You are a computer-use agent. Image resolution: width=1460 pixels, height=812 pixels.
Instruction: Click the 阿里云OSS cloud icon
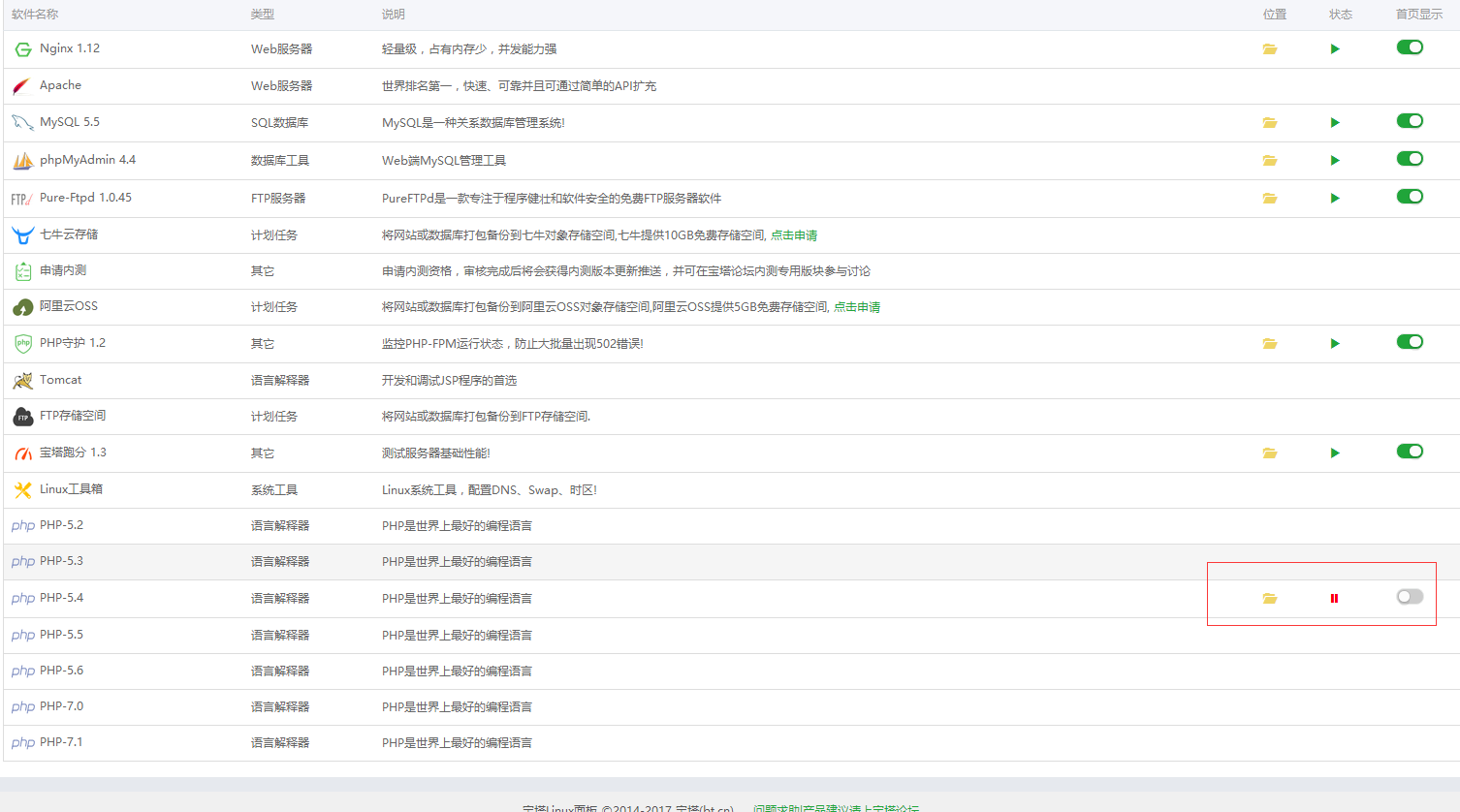tap(23, 307)
